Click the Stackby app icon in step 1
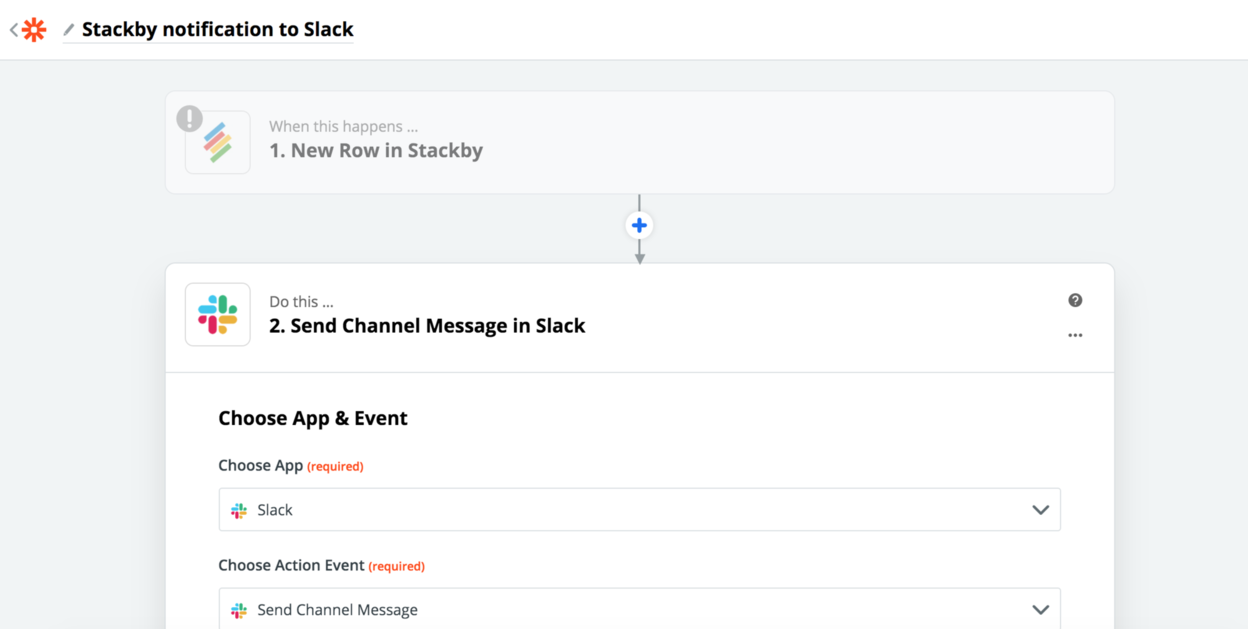This screenshot has height=629, width=1248. 218,143
